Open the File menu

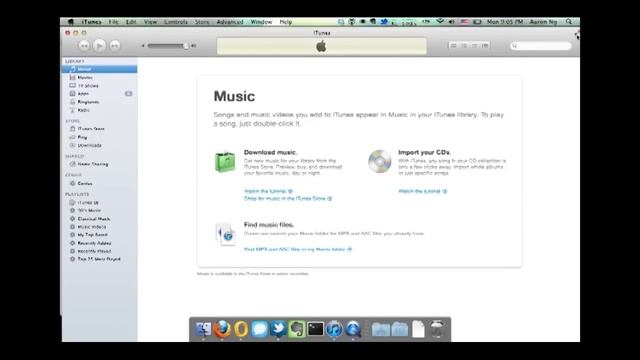pyautogui.click(x=113, y=22)
